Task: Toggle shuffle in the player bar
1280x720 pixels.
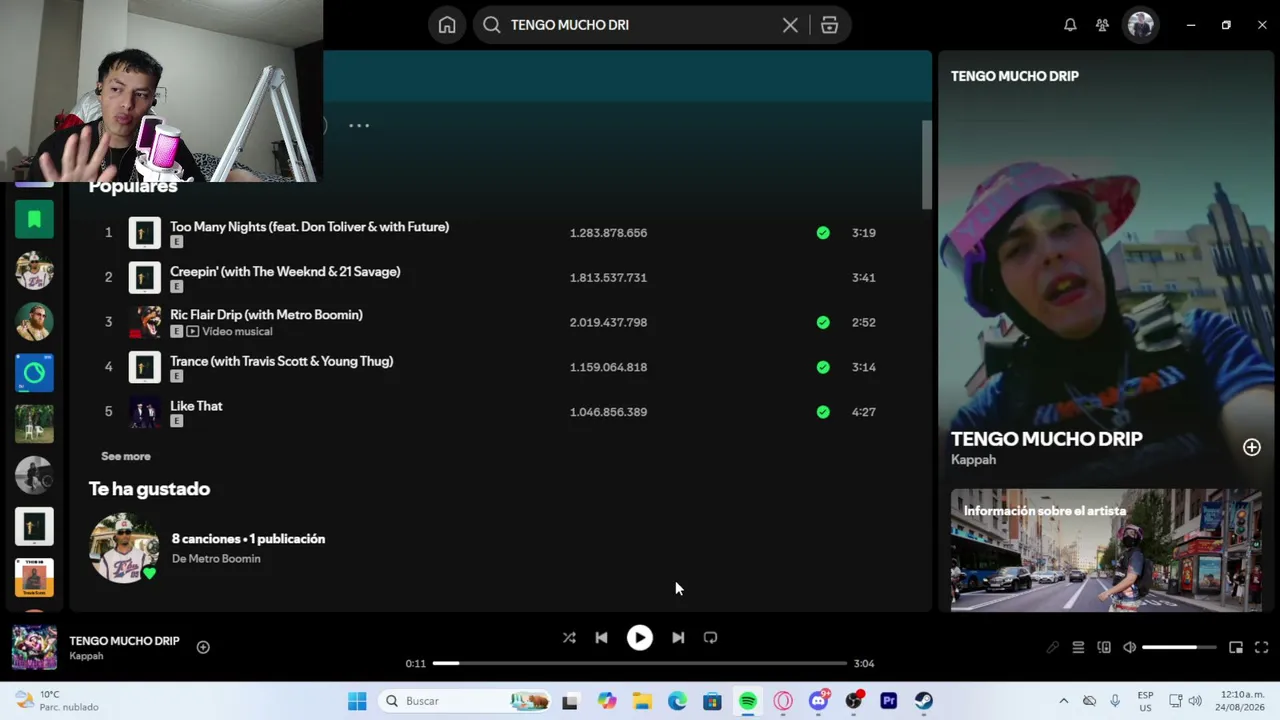Action: tap(569, 638)
